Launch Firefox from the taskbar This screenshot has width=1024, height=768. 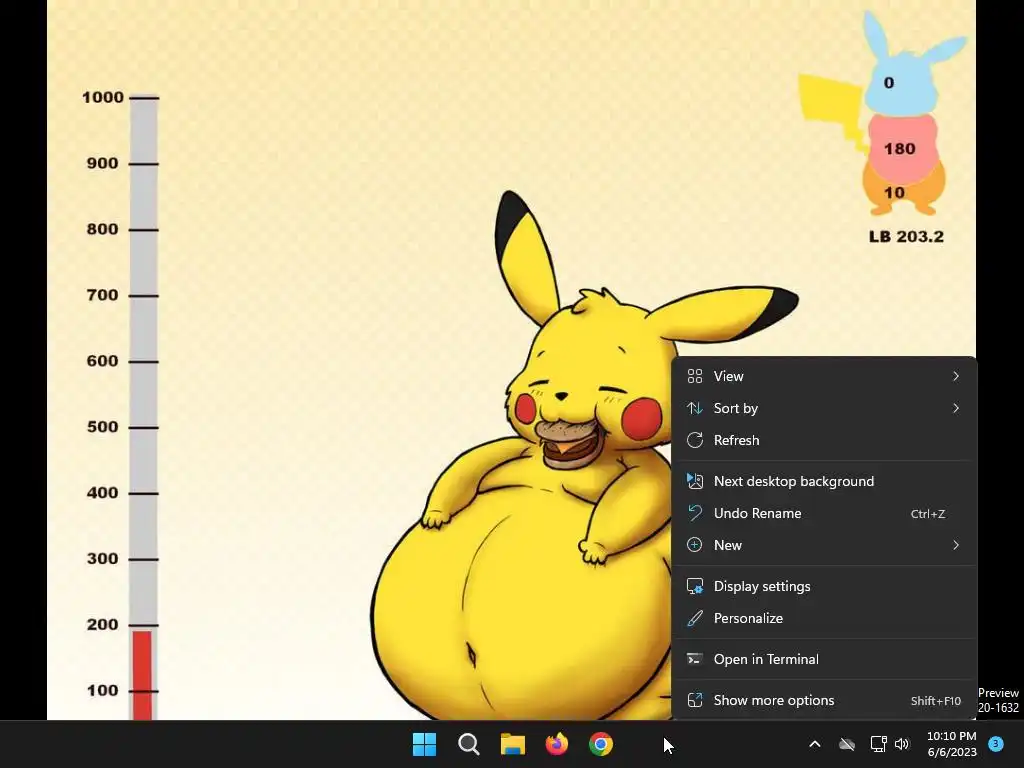556,744
